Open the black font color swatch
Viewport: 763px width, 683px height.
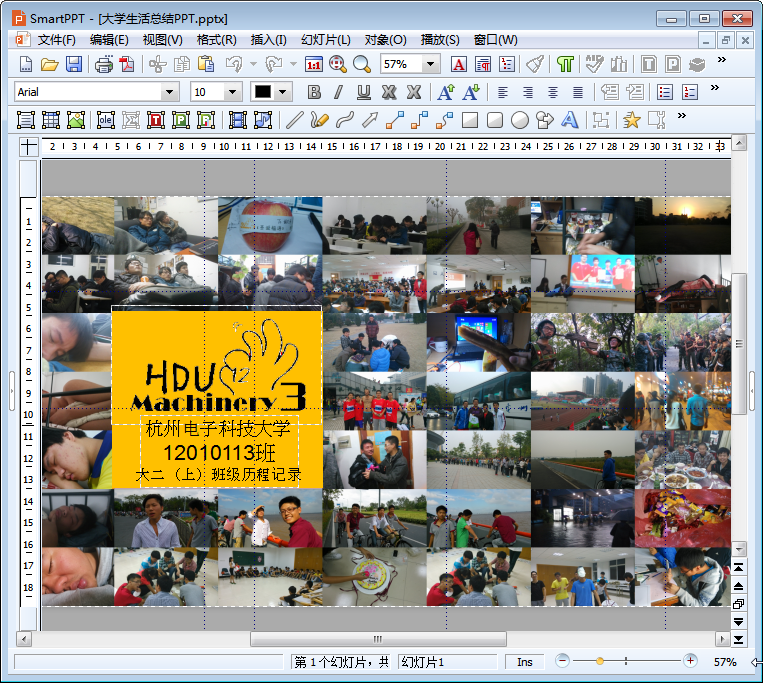[263, 92]
